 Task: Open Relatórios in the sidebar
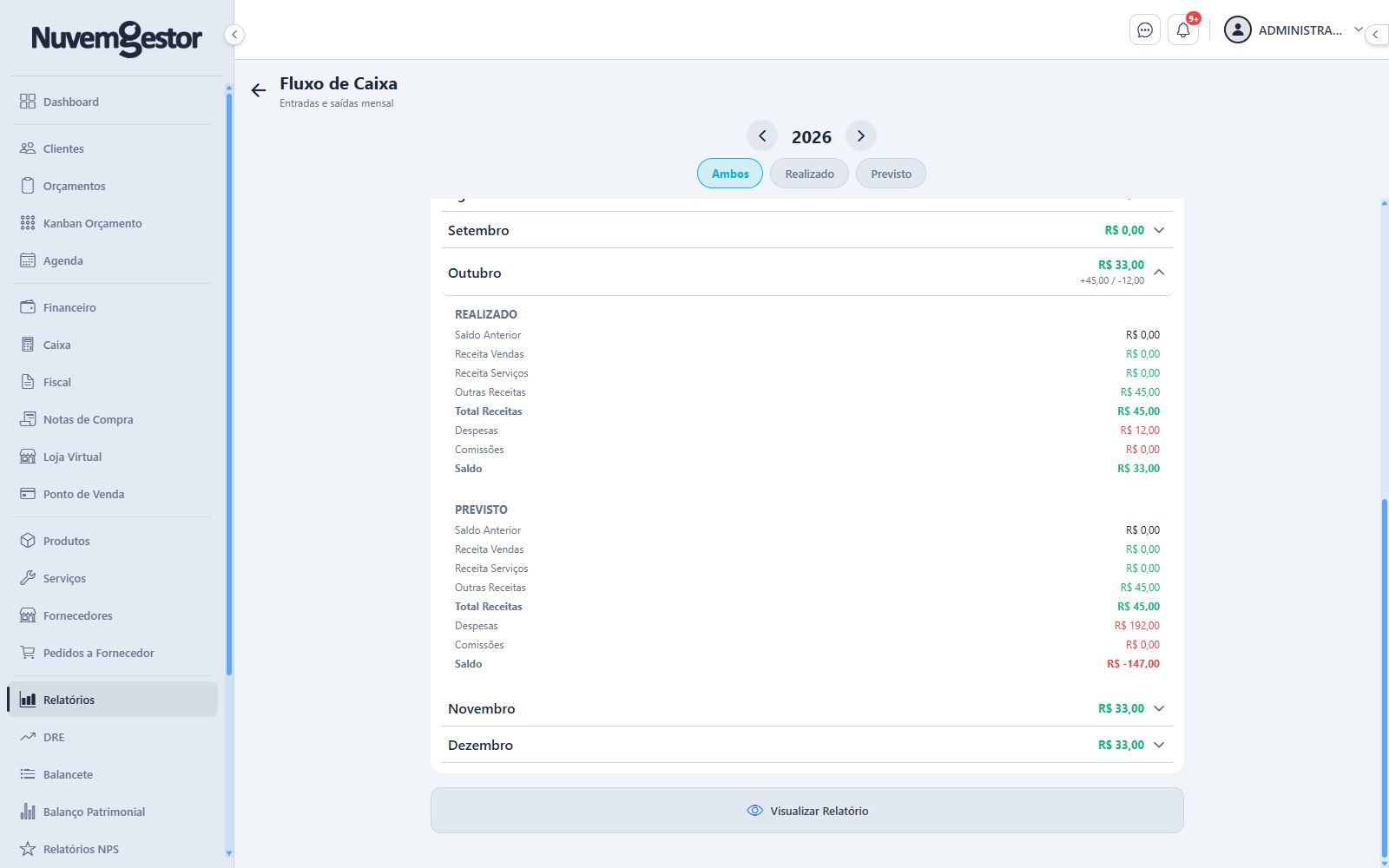pyautogui.click(x=113, y=700)
